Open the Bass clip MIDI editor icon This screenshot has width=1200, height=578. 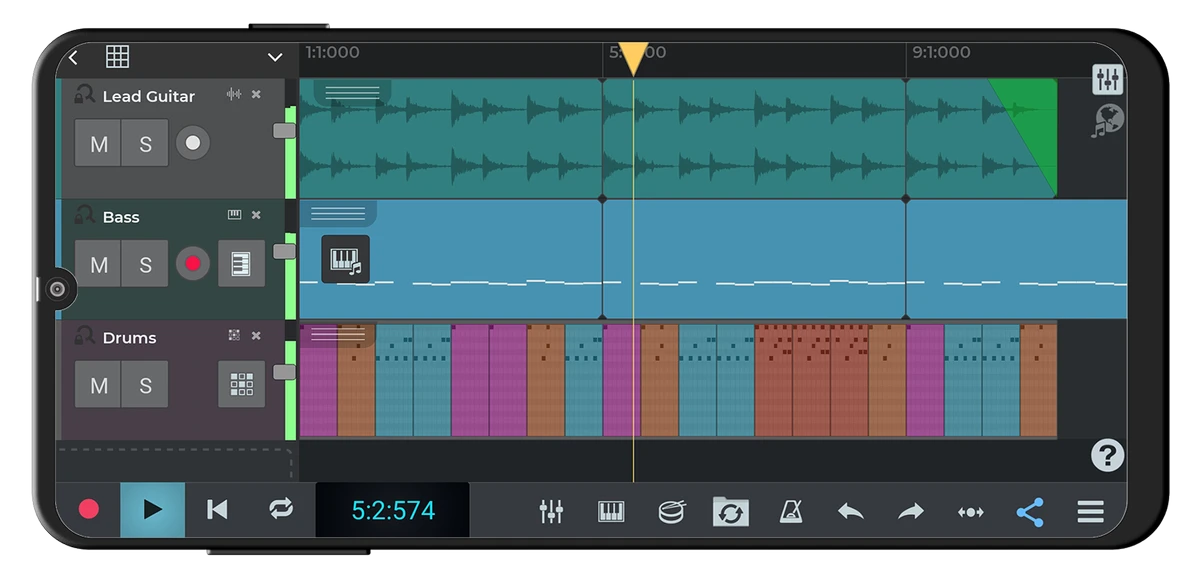345,260
